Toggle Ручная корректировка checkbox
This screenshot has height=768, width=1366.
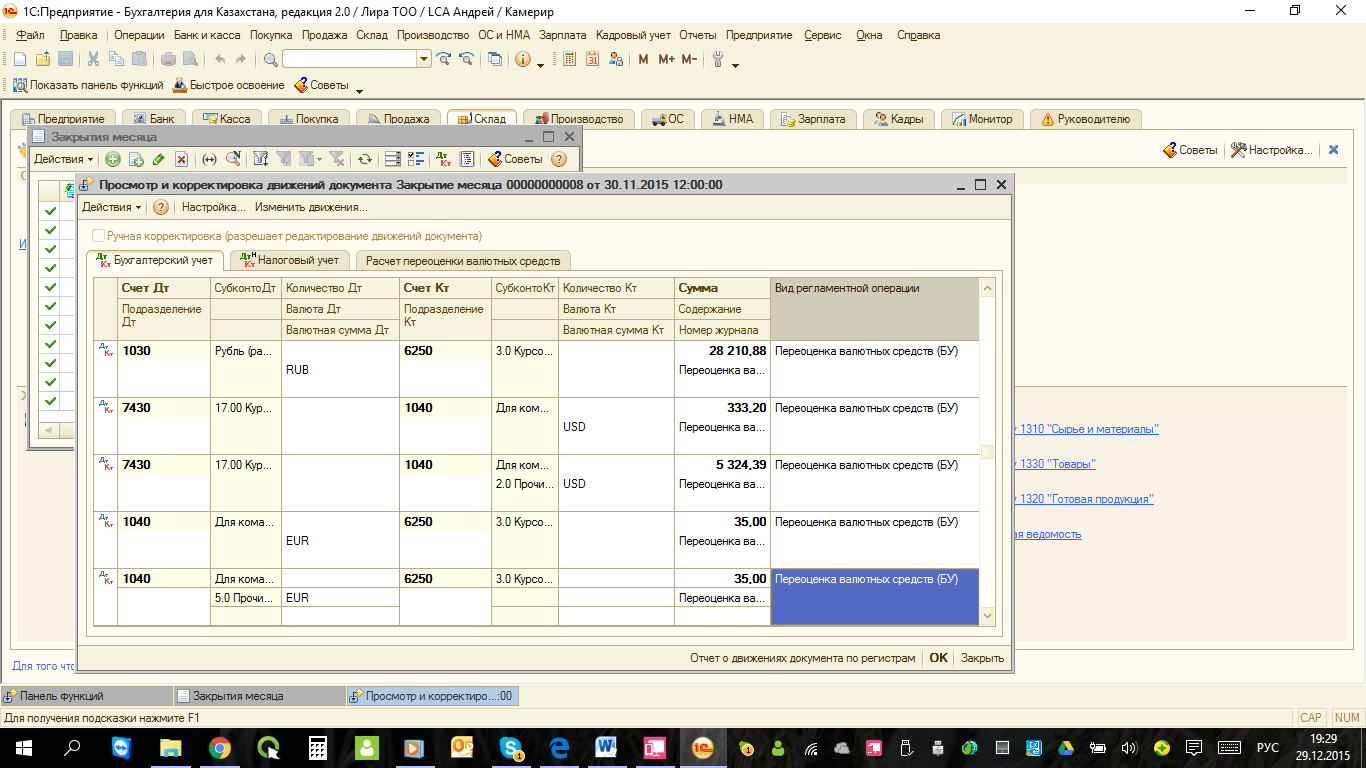pyautogui.click(x=98, y=236)
